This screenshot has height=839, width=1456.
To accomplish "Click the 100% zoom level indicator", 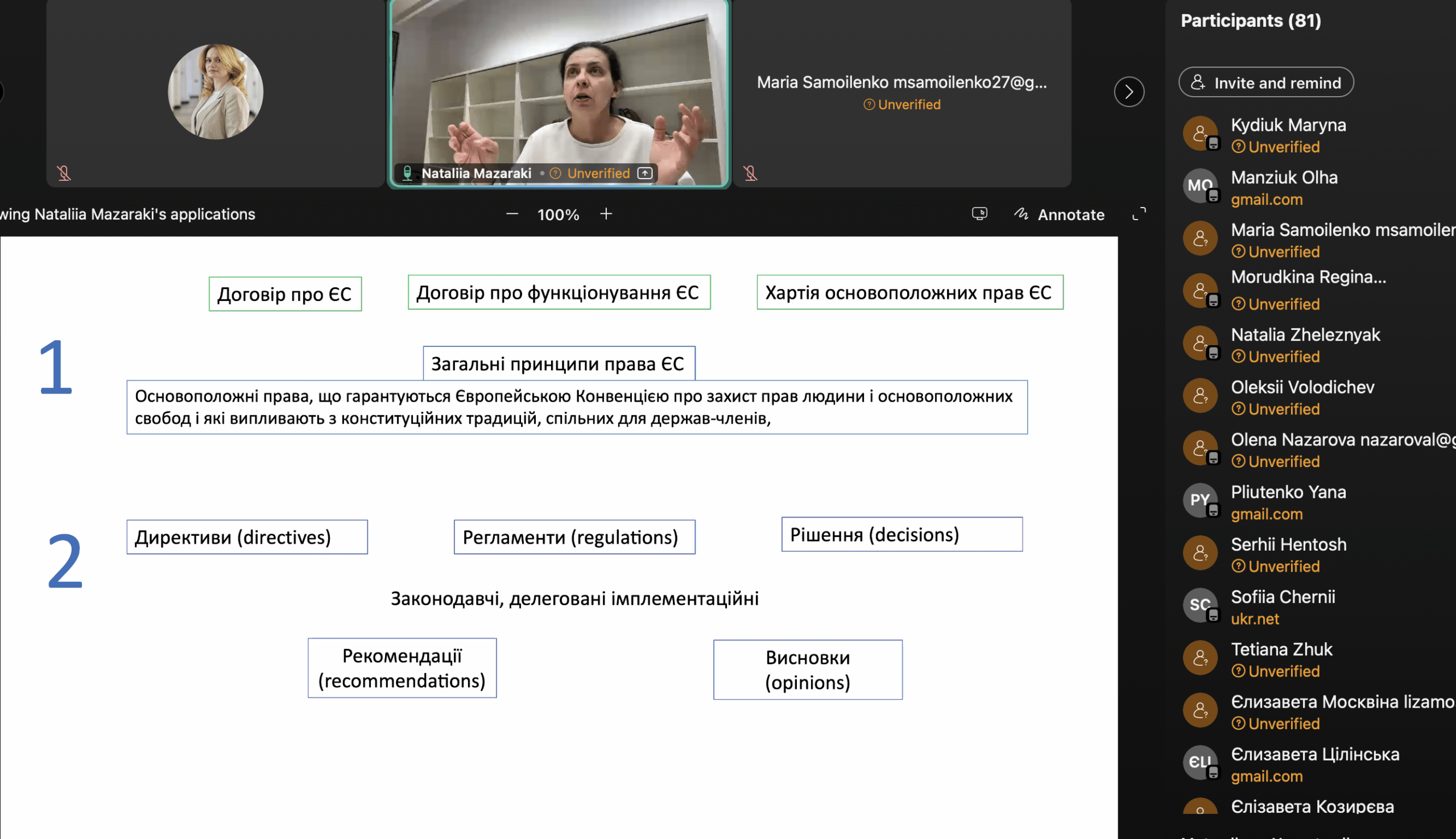I will (x=558, y=215).
